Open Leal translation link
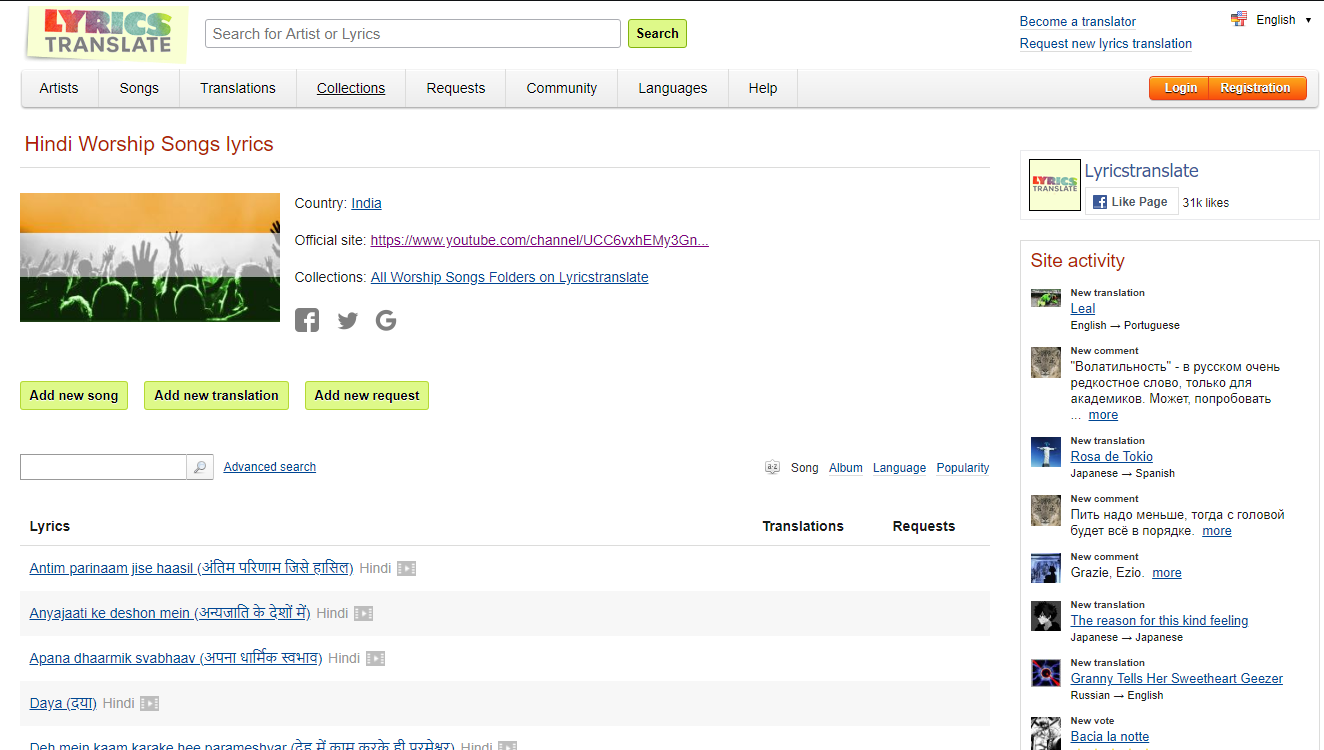 (1083, 309)
